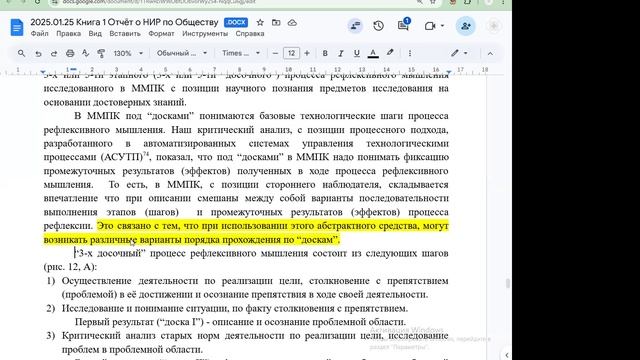Toggle underline formatting
Image resolution: width=640 pixels, height=360 pixels.
tap(356, 53)
